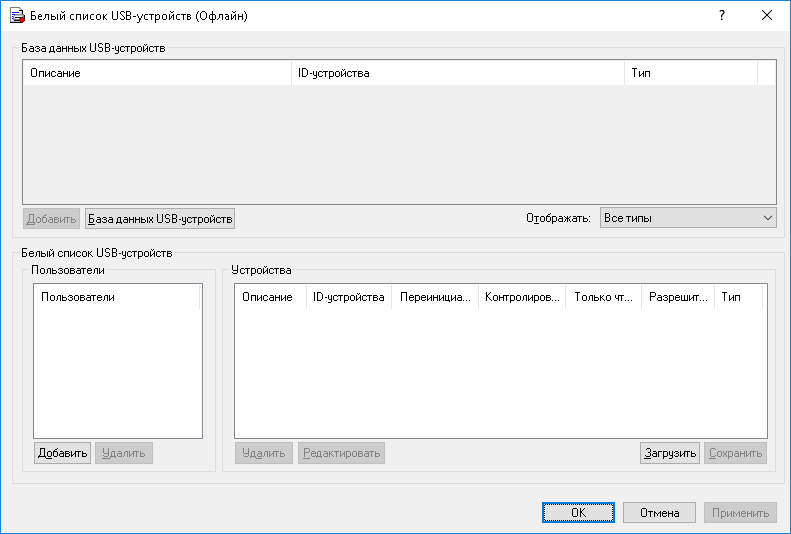This screenshot has width=791, height=534.
Task: Select the "Пользователи" list column header
Action: coord(117,297)
